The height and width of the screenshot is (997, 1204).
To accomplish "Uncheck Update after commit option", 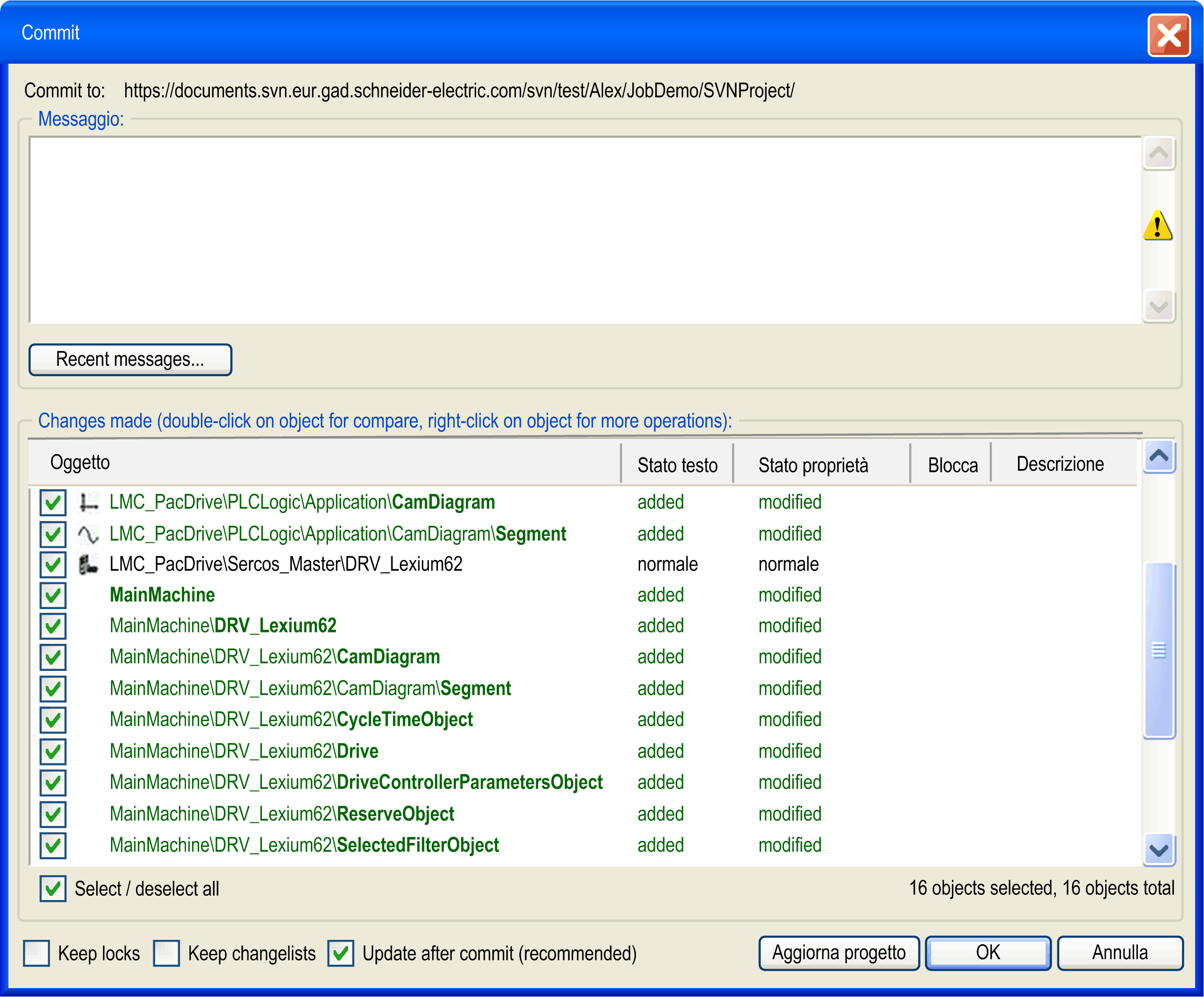I will 341,953.
